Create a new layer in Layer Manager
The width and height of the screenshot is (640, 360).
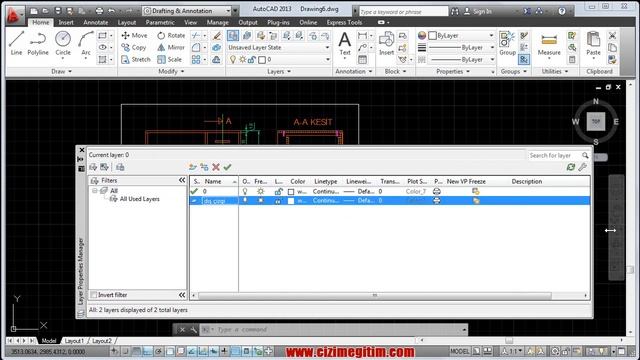point(193,167)
